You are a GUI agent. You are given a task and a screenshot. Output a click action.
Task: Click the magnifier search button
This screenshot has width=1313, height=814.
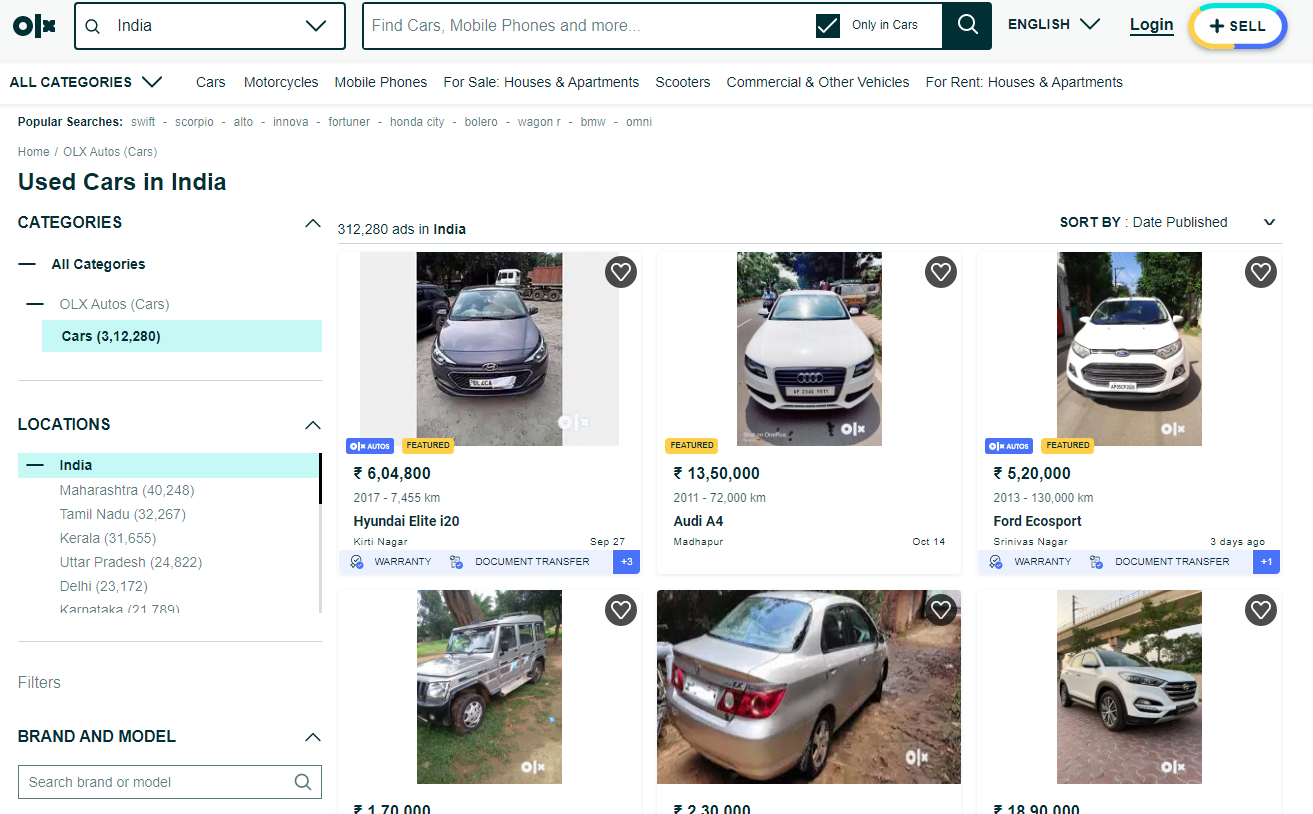[x=967, y=26]
